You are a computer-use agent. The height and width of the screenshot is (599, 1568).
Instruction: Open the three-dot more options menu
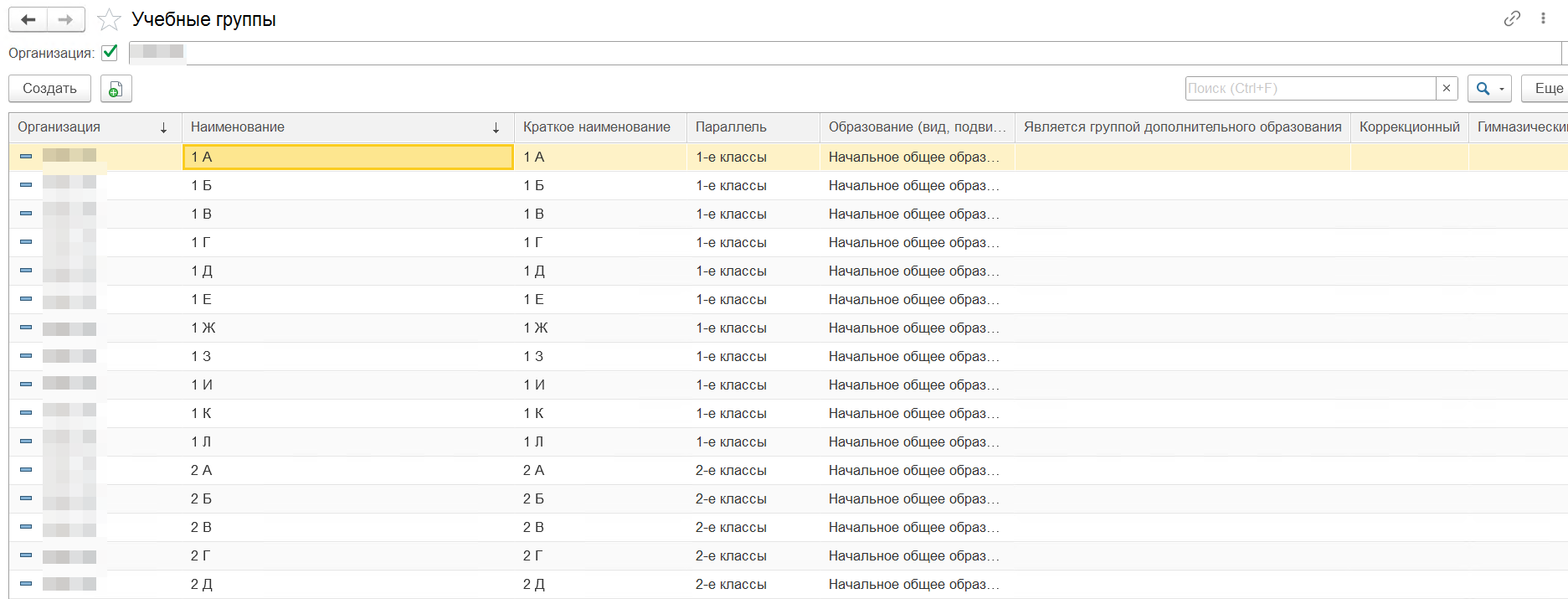coord(1543,18)
